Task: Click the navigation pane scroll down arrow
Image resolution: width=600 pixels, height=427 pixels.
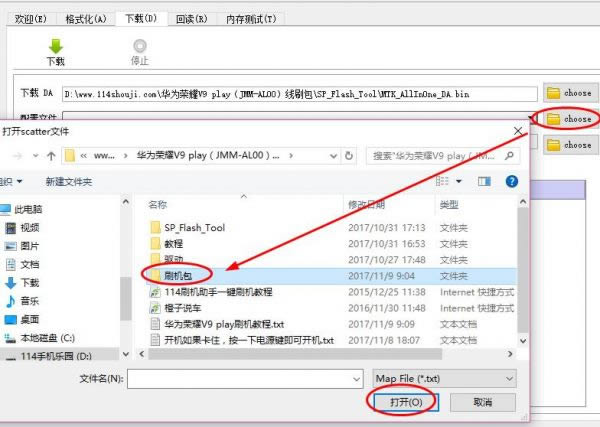Action: pos(126,354)
